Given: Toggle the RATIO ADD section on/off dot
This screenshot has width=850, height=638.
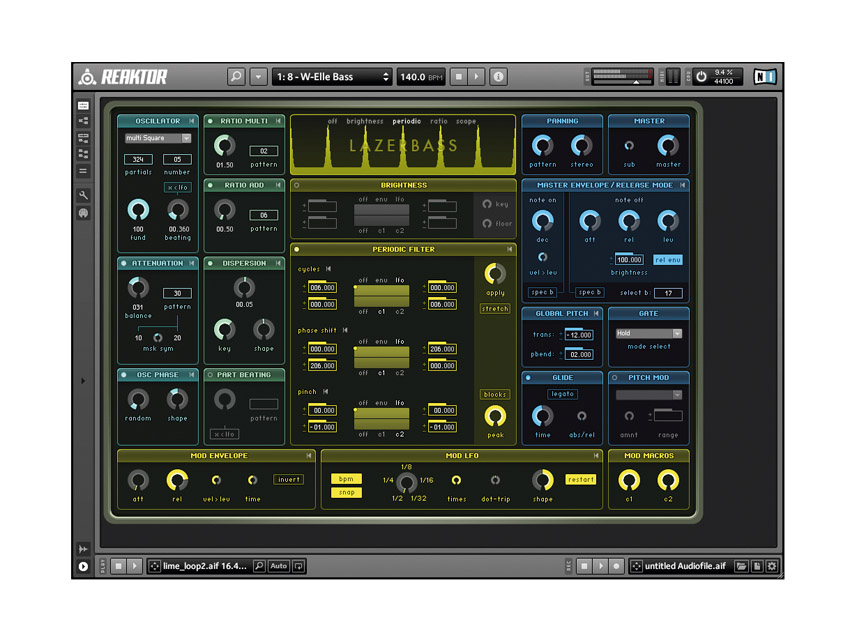Looking at the screenshot, I should click(210, 185).
